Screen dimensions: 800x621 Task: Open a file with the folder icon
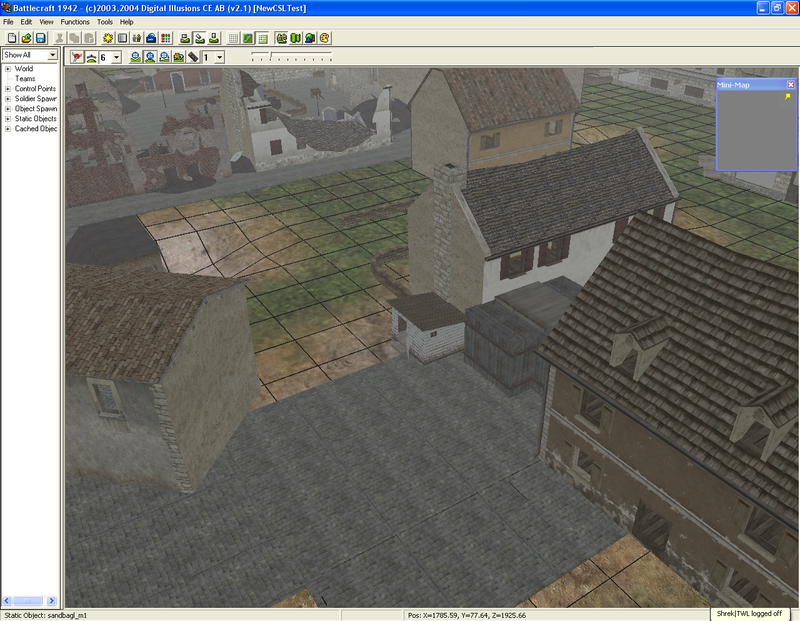pos(27,38)
